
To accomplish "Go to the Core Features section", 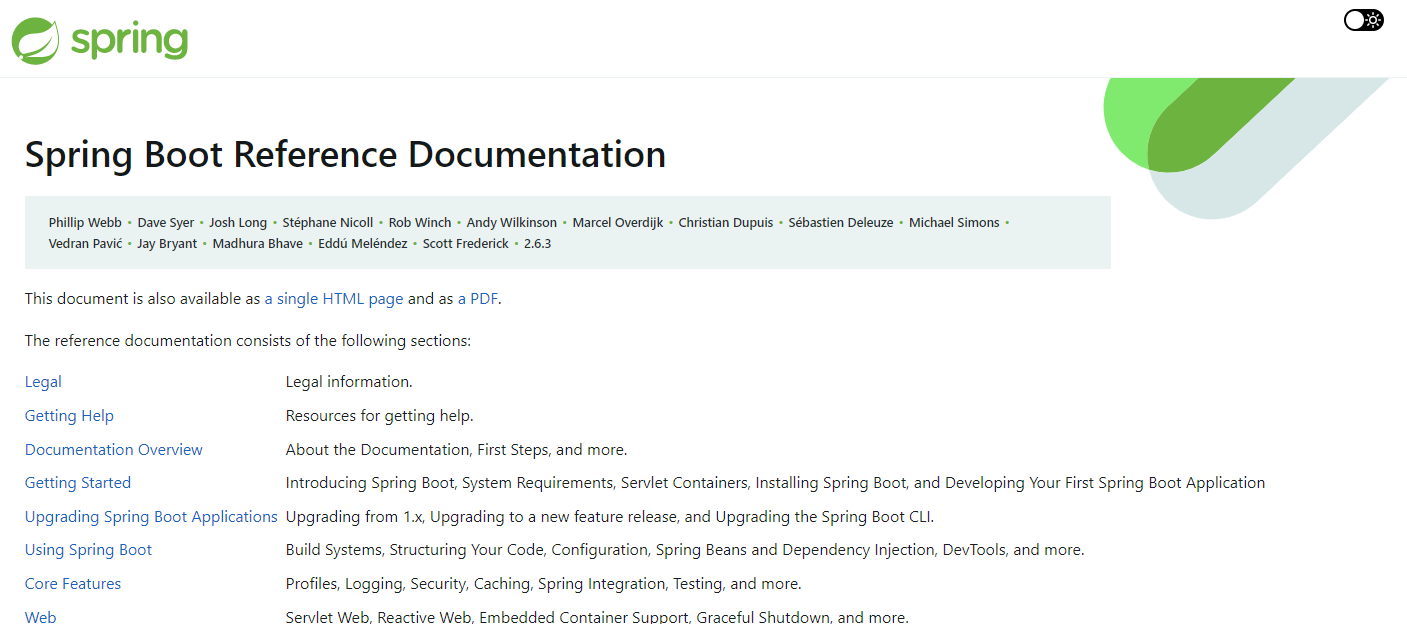I will click(73, 584).
